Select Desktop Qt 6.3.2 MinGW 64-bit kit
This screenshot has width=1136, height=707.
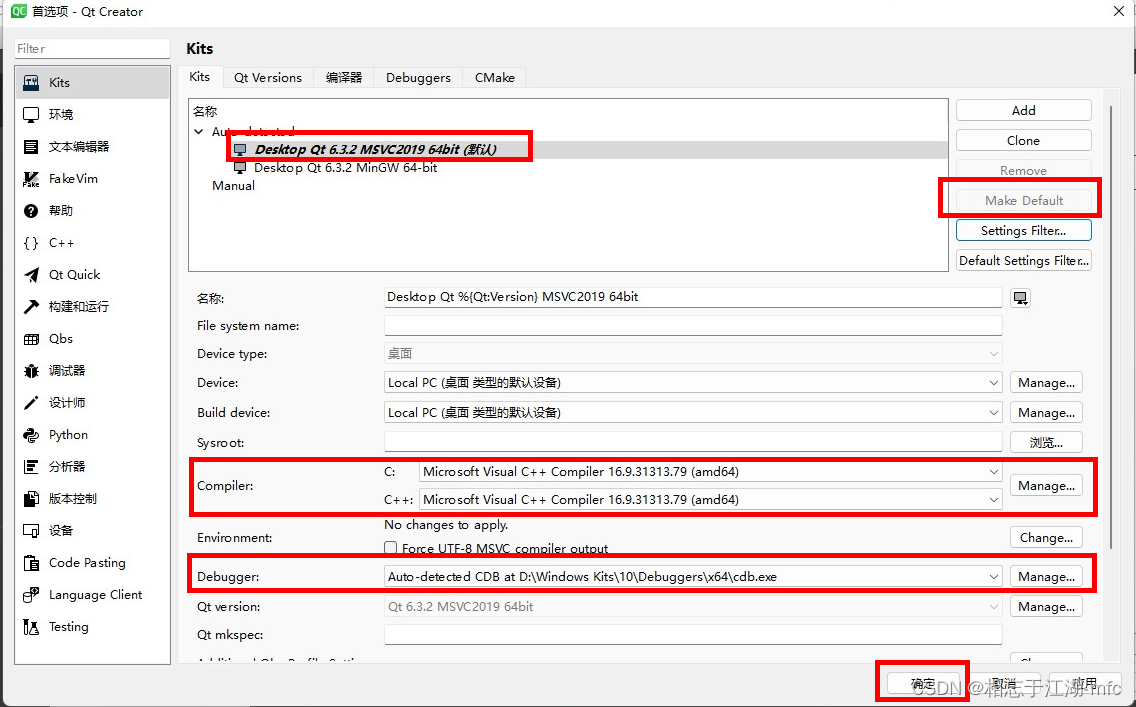(345, 167)
